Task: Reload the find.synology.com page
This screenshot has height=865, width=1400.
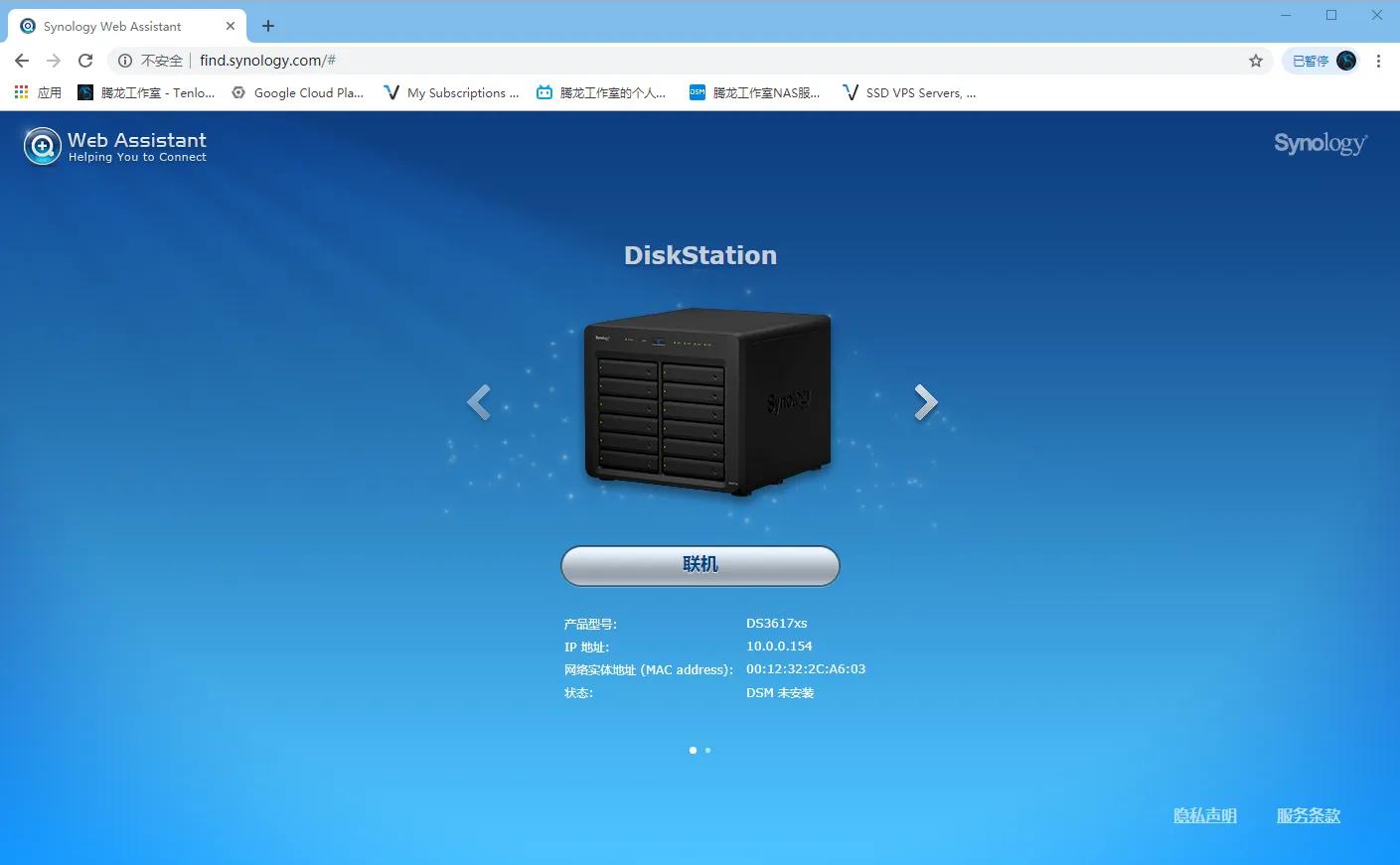Action: pyautogui.click(x=85, y=61)
